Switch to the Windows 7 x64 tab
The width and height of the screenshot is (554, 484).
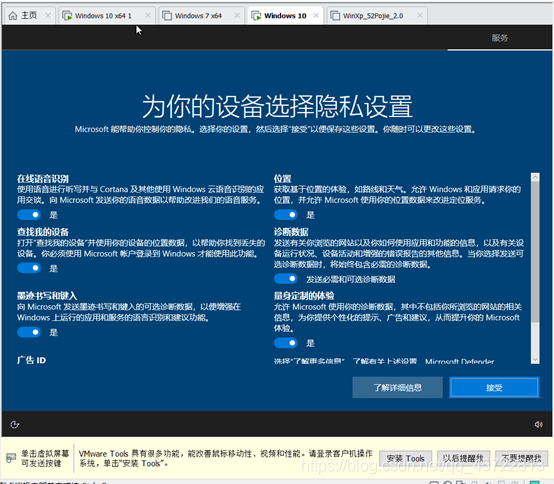pyautogui.click(x=201, y=16)
